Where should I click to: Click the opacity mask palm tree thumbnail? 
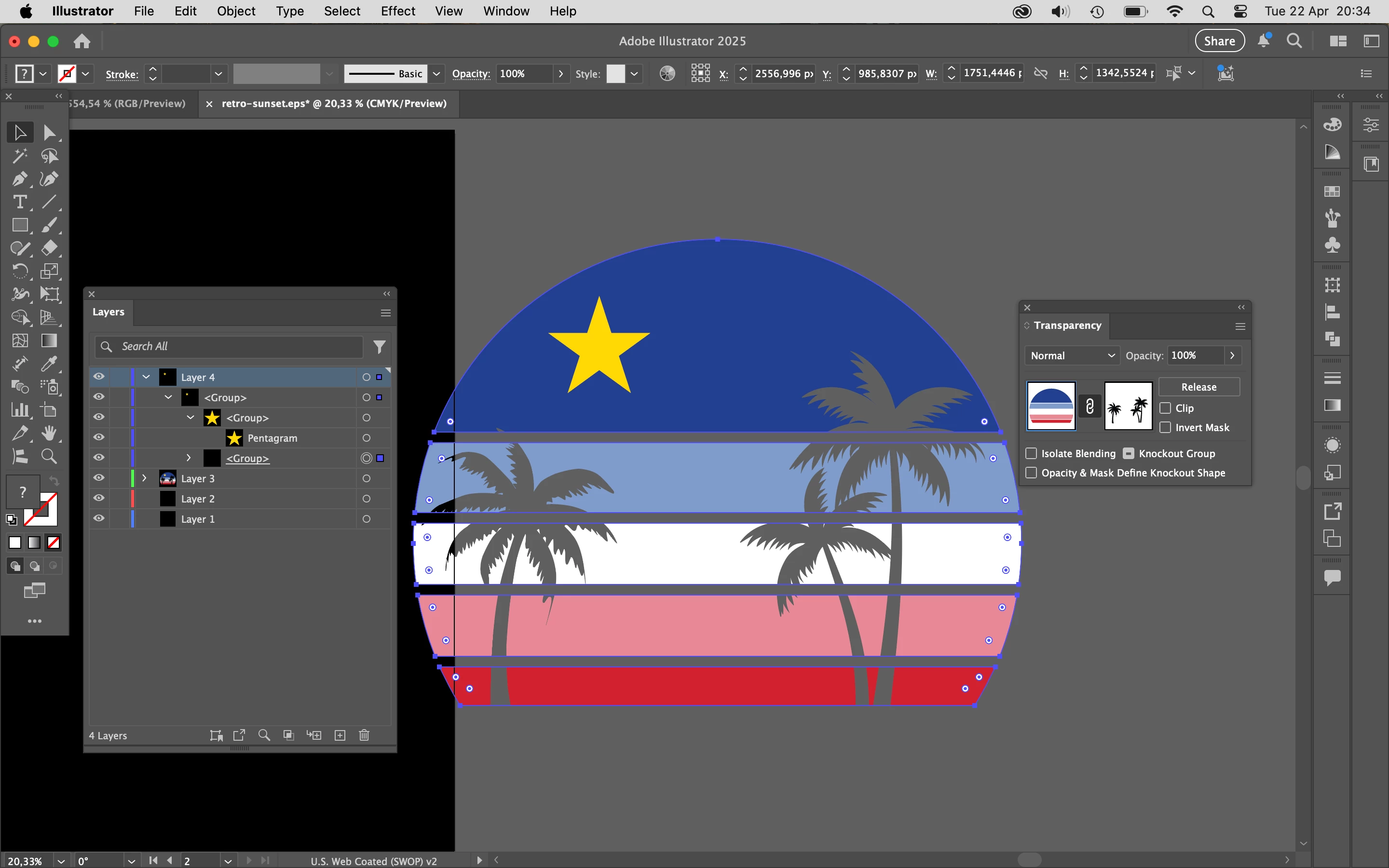coord(1128,406)
